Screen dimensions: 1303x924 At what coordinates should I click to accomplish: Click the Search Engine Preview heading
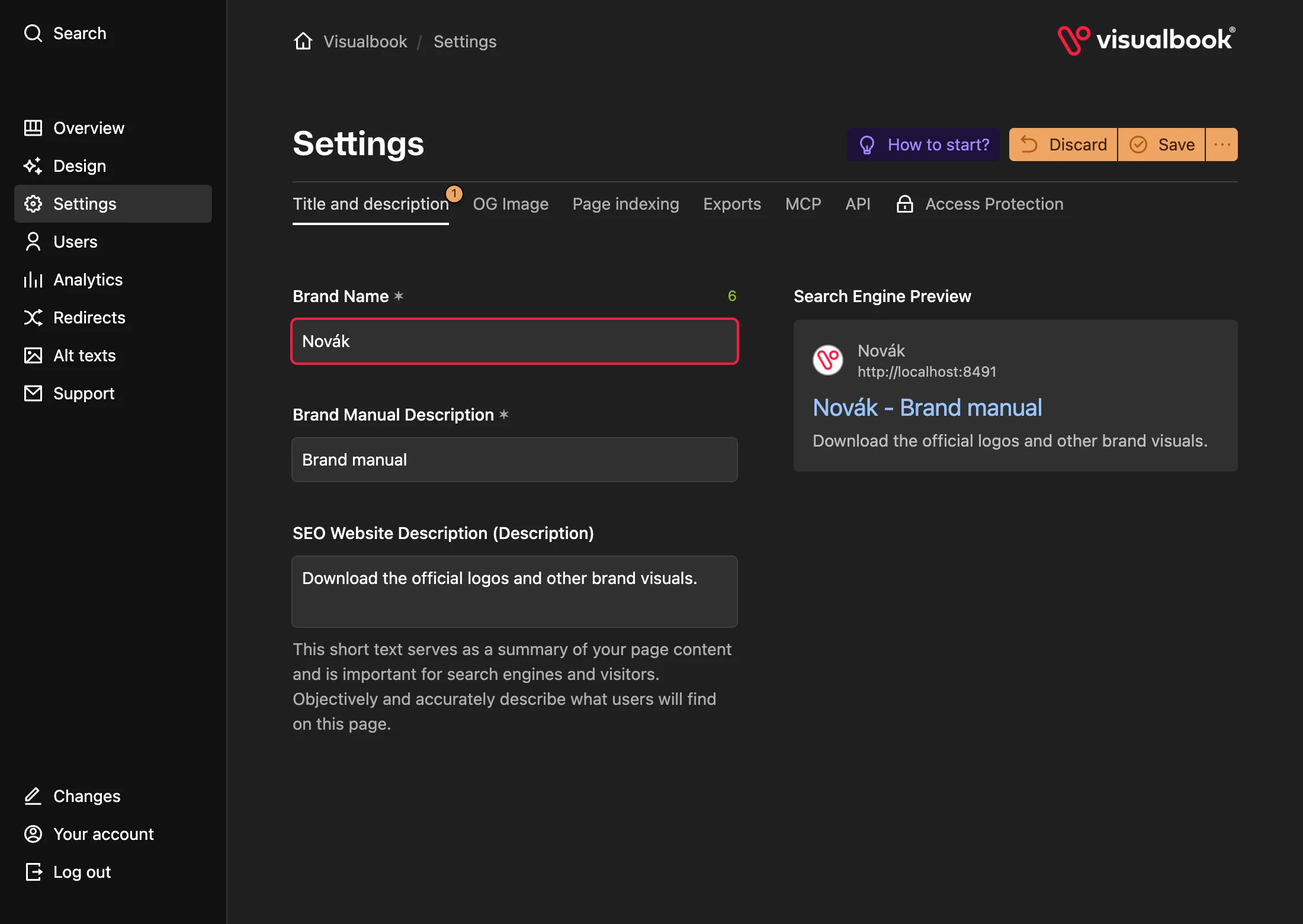(x=882, y=296)
